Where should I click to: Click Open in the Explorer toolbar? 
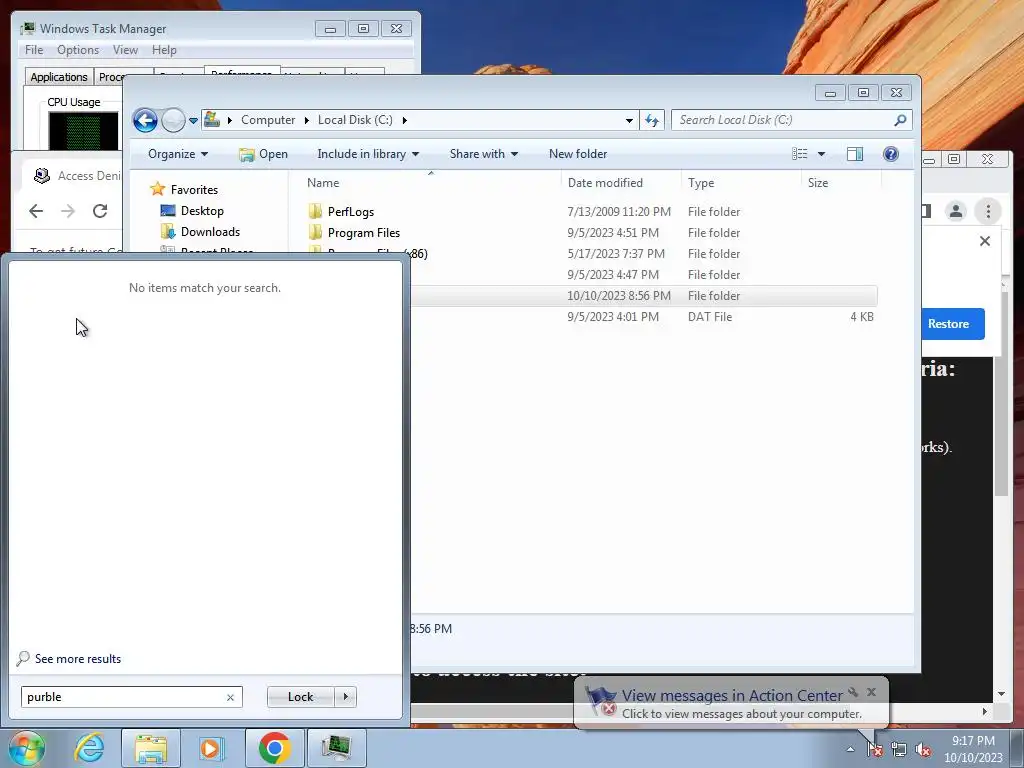coord(264,154)
